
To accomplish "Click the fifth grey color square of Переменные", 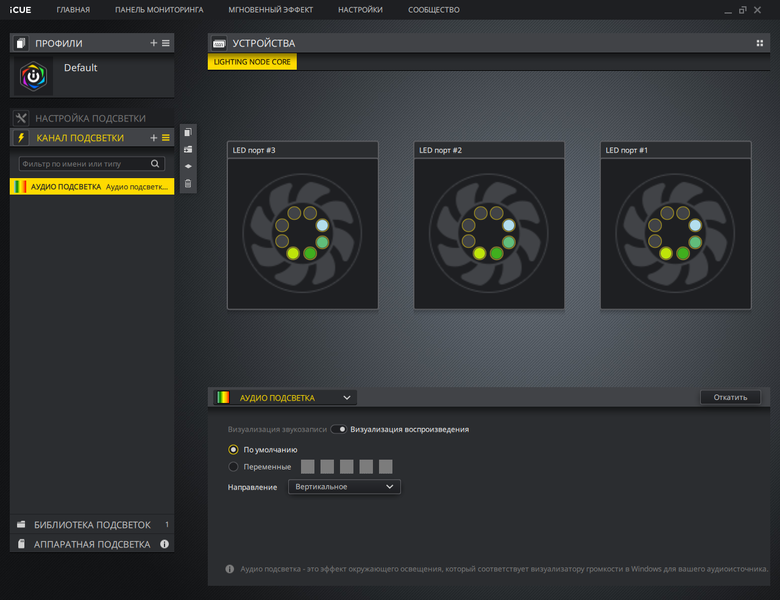I will (x=386, y=467).
